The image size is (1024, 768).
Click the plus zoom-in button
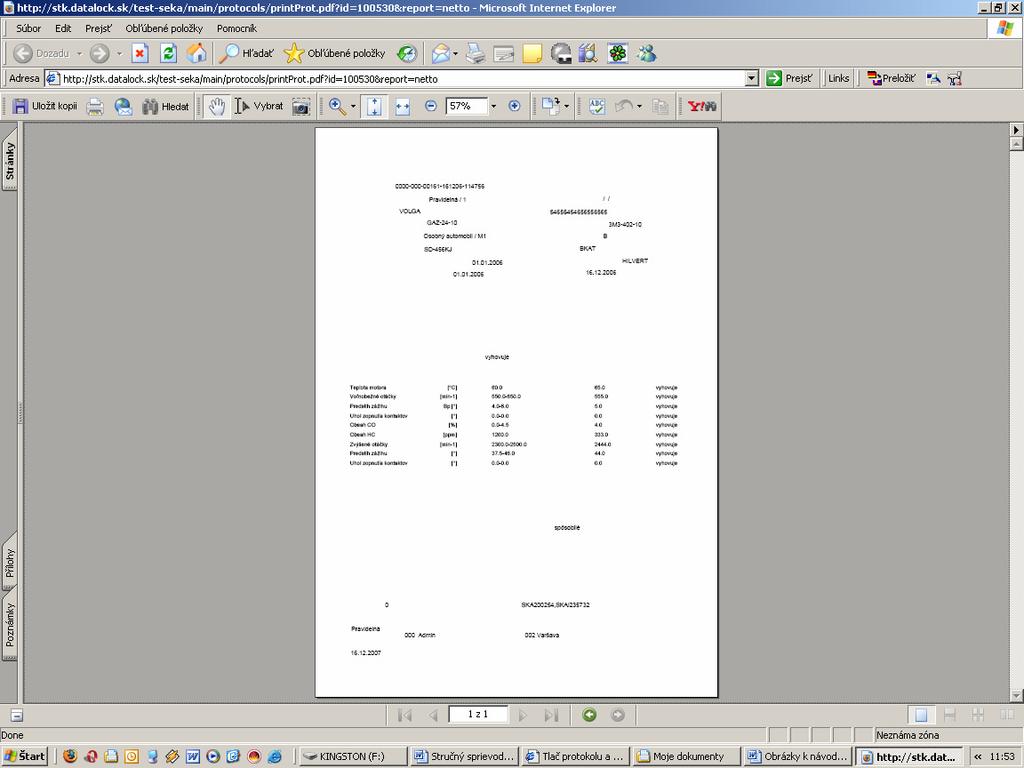514,106
